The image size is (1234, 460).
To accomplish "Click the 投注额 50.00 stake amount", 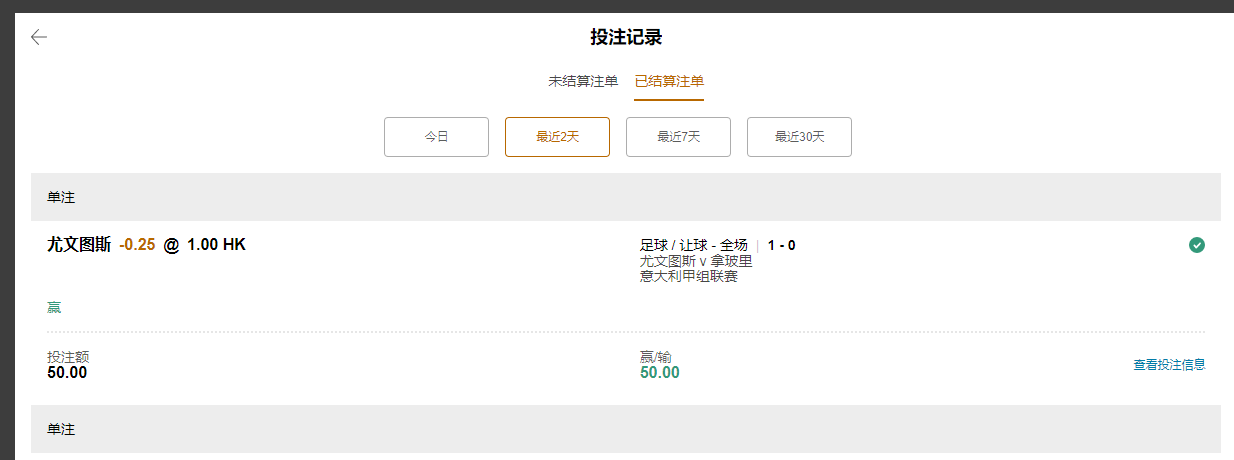I will pyautogui.click(x=67, y=373).
